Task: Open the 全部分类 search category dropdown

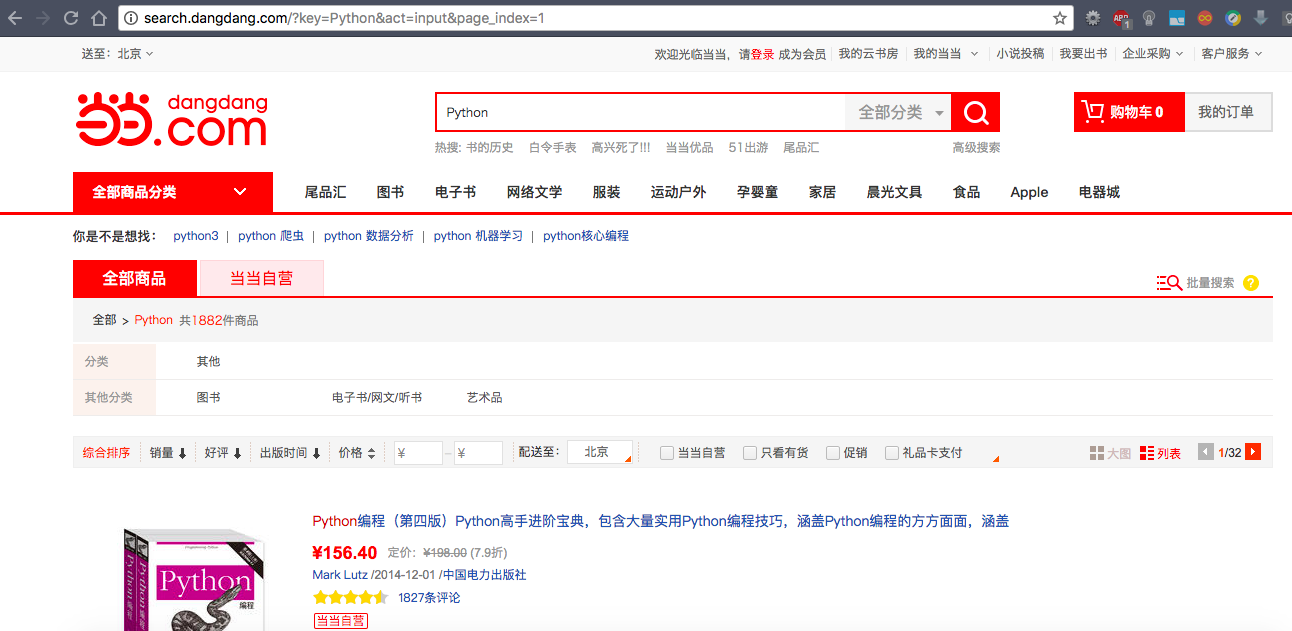Action: (899, 112)
